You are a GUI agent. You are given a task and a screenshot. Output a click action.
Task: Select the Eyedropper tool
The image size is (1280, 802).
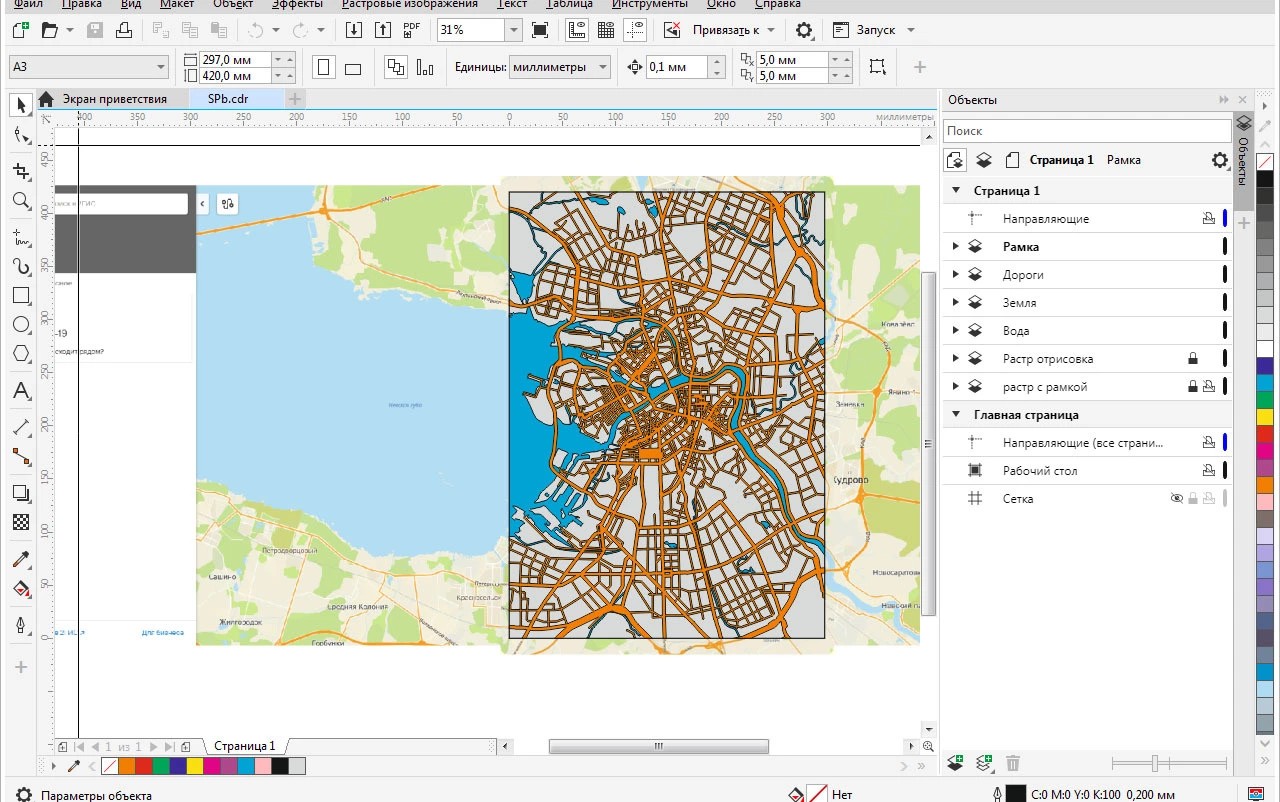coord(21,560)
